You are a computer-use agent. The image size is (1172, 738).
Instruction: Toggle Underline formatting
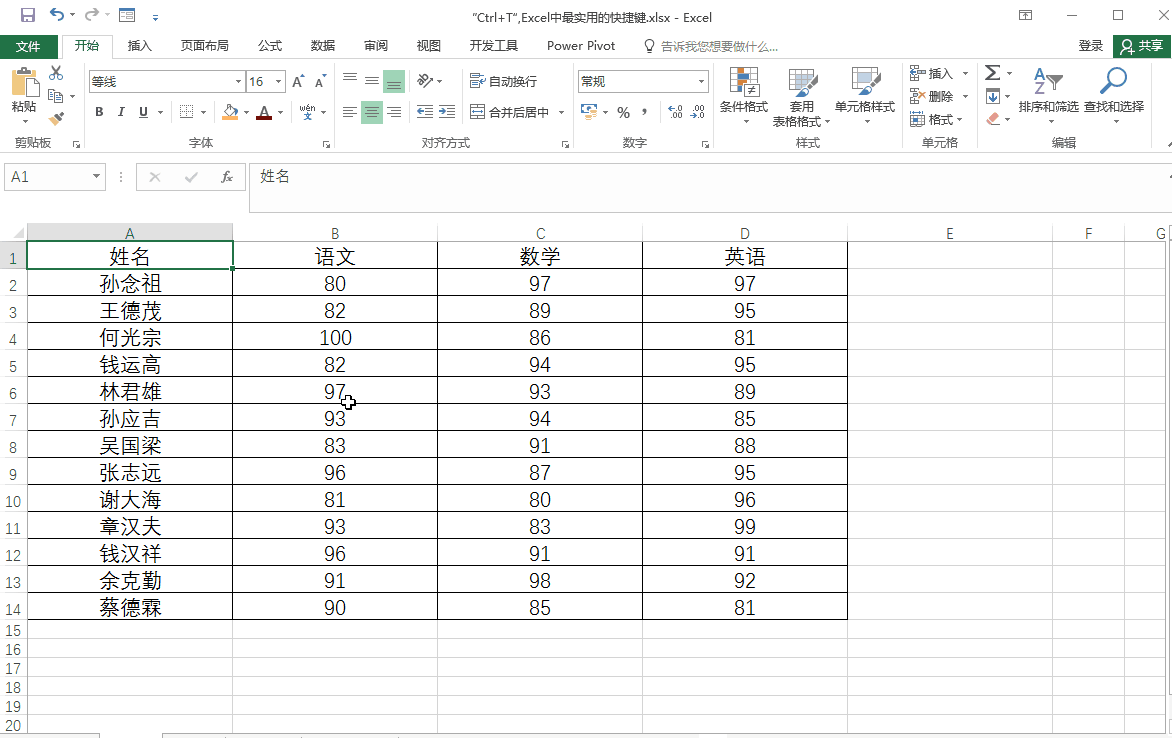point(144,112)
